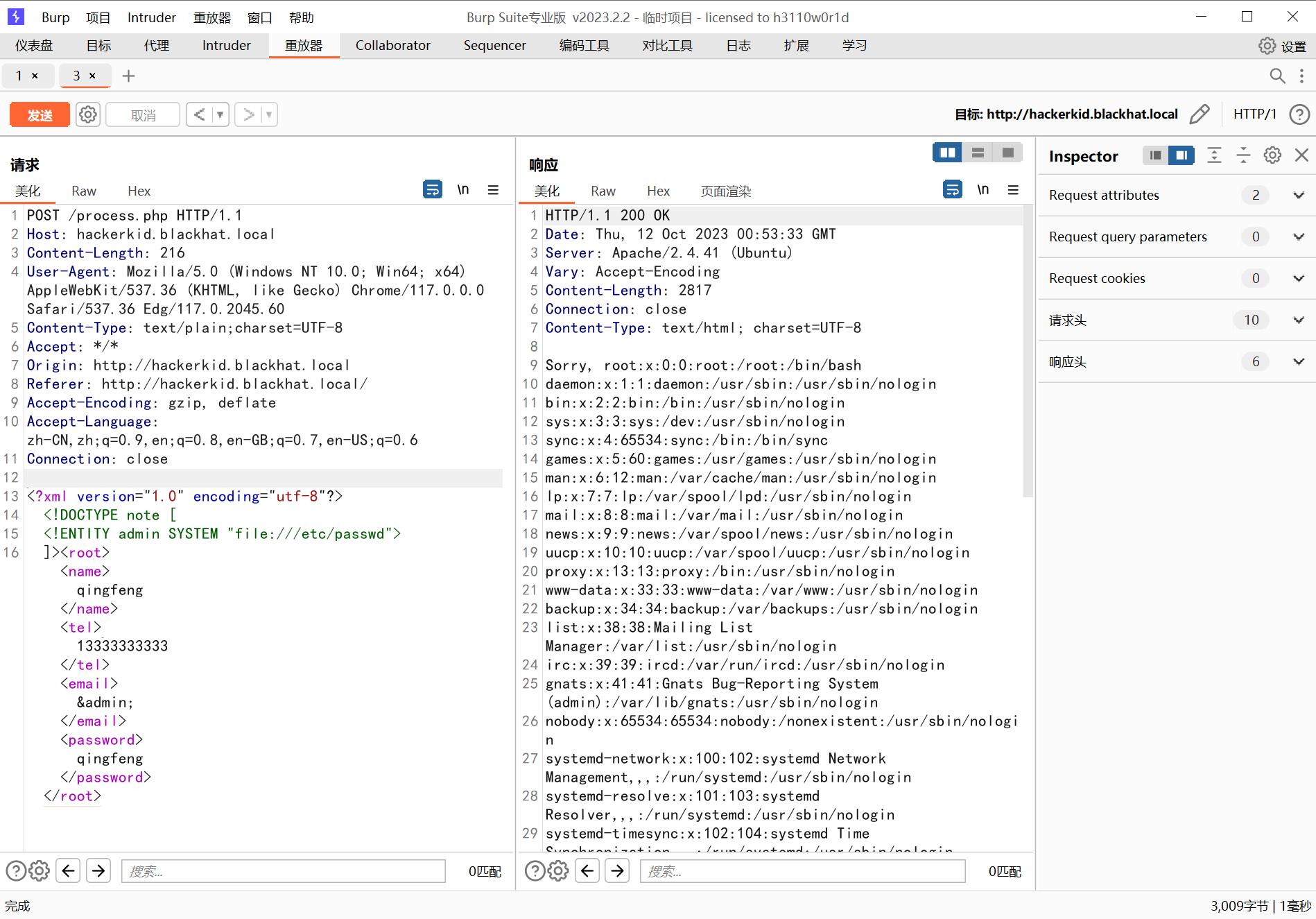Close the Inspector panel
The width and height of the screenshot is (1316, 919).
click(x=1301, y=155)
